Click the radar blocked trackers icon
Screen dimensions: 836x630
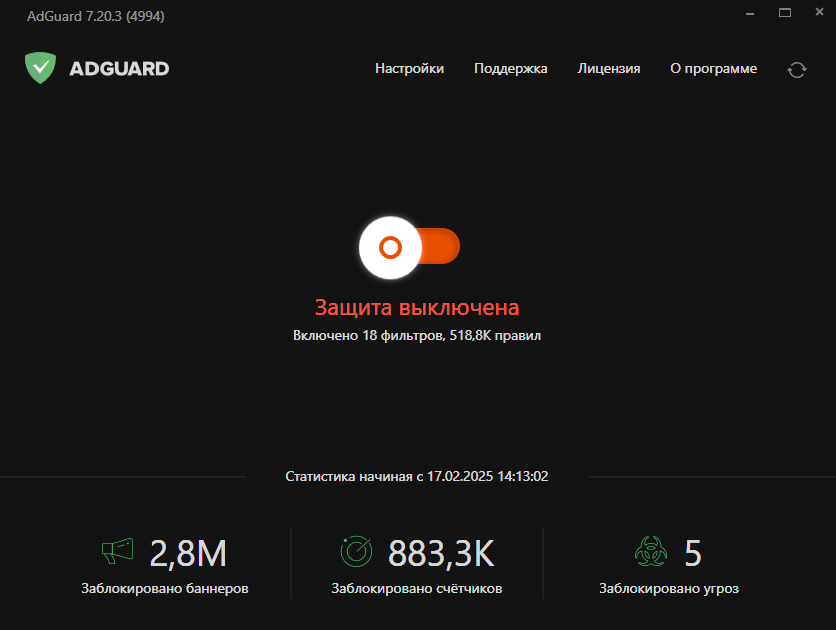pyautogui.click(x=356, y=551)
